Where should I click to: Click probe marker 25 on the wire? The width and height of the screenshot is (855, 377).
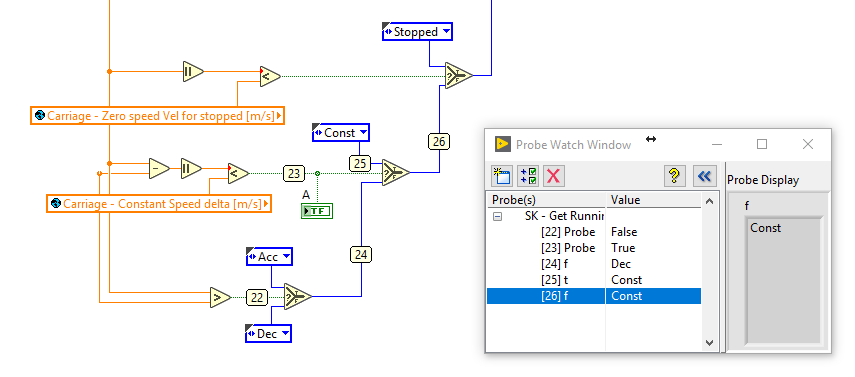coord(360,163)
